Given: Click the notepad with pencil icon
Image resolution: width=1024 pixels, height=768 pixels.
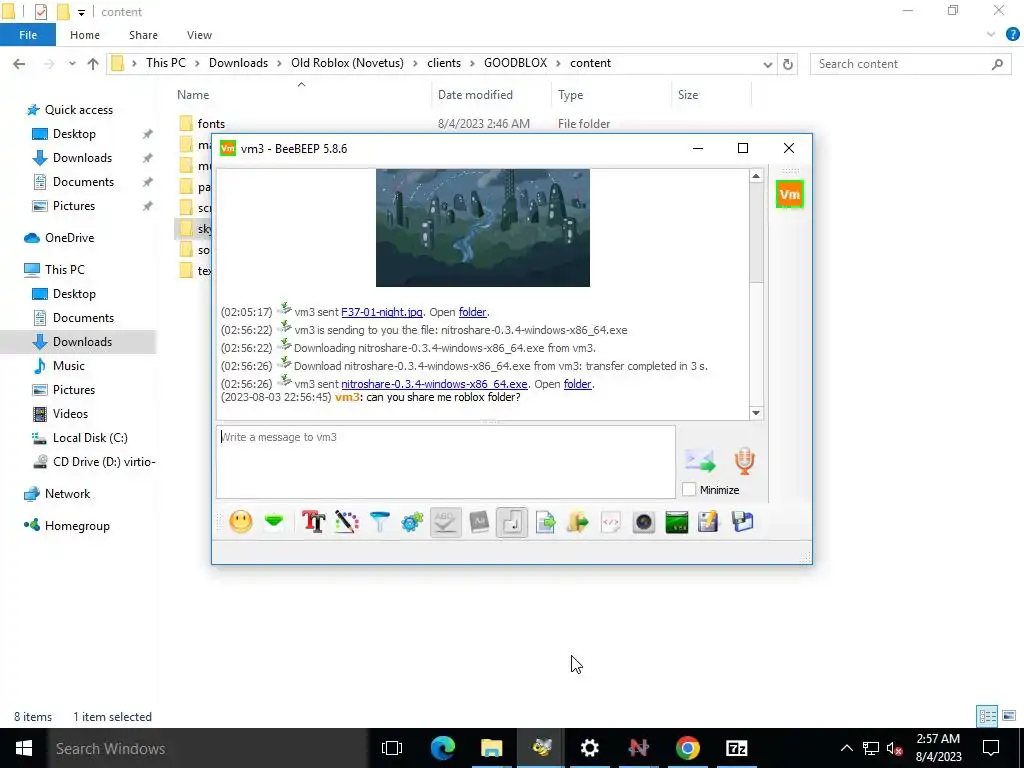Looking at the screenshot, I should click(x=709, y=522).
